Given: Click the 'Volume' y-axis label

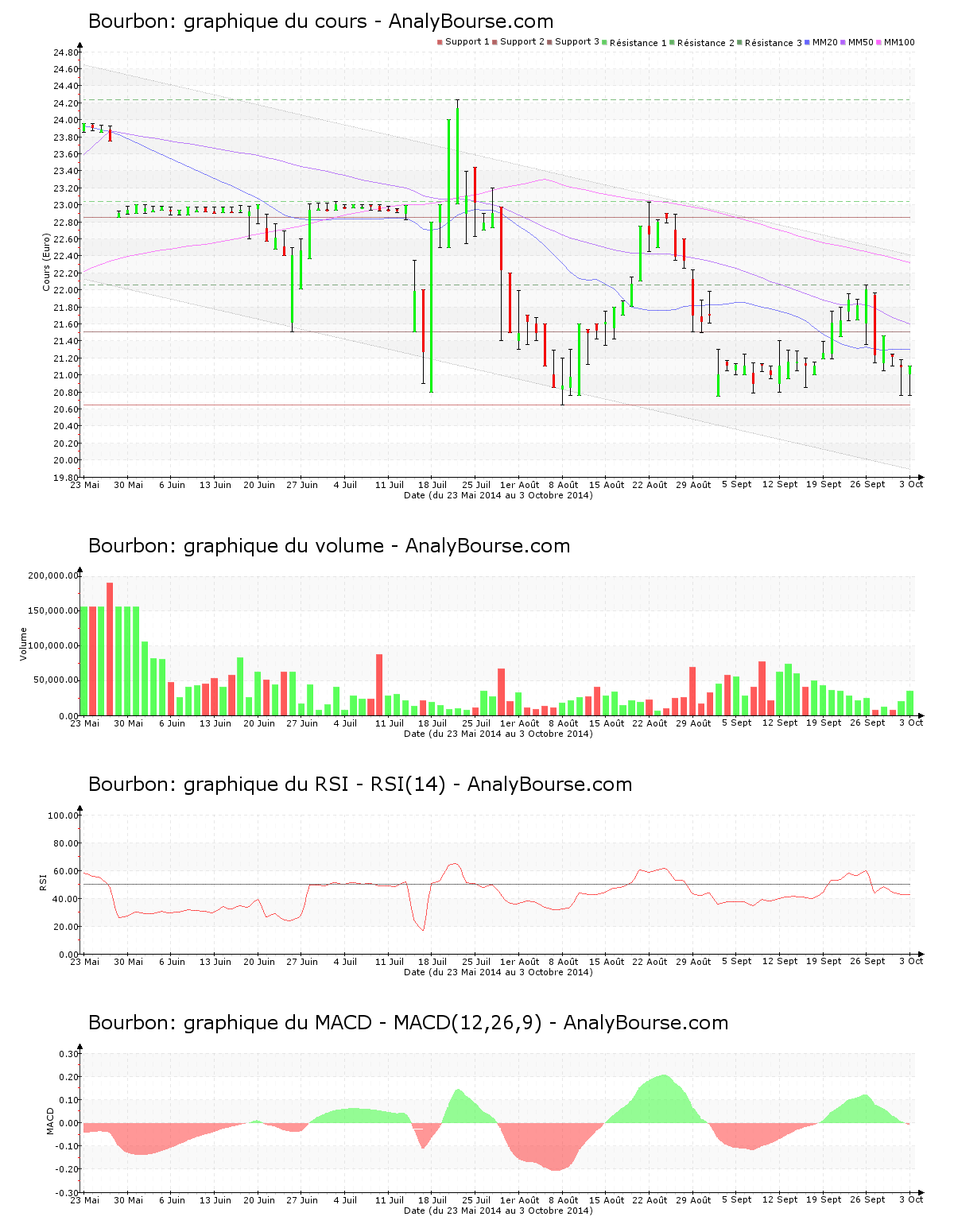Looking at the screenshot, I should (23, 644).
